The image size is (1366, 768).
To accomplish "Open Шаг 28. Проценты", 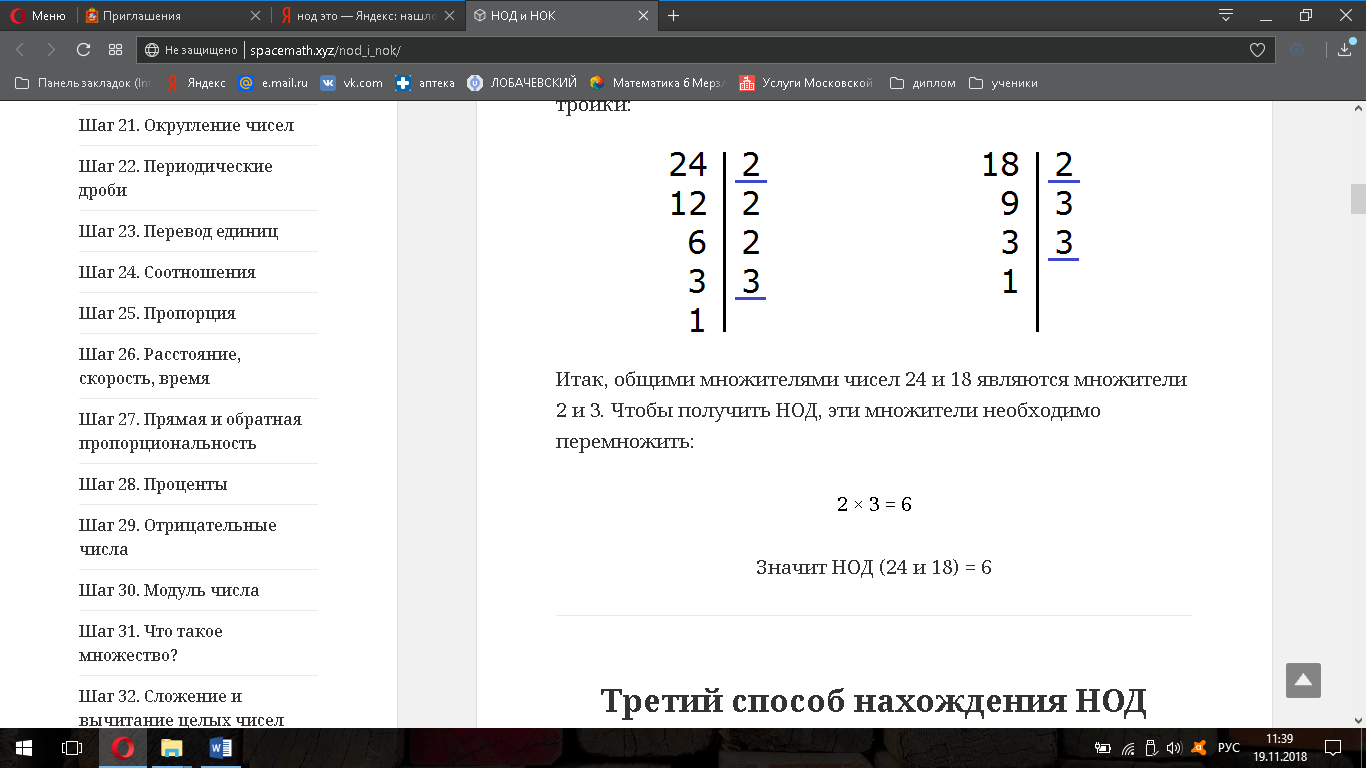I will pos(153,484).
